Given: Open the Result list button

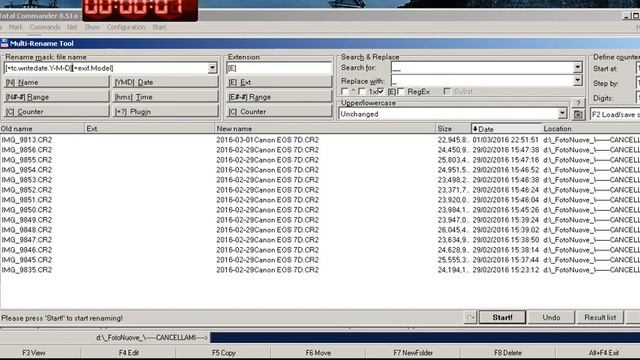Looking at the screenshot, I should pyautogui.click(x=600, y=317).
